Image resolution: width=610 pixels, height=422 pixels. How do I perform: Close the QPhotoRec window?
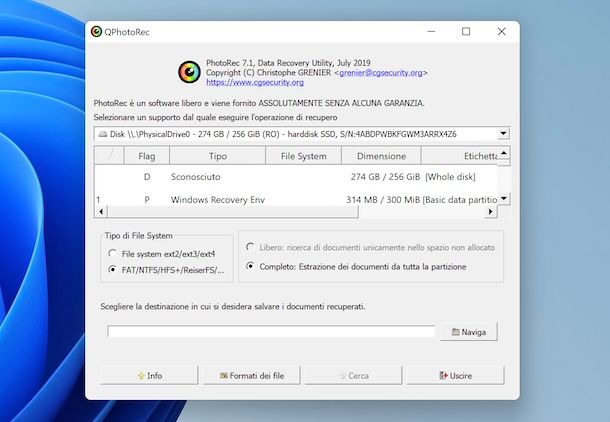coord(501,32)
